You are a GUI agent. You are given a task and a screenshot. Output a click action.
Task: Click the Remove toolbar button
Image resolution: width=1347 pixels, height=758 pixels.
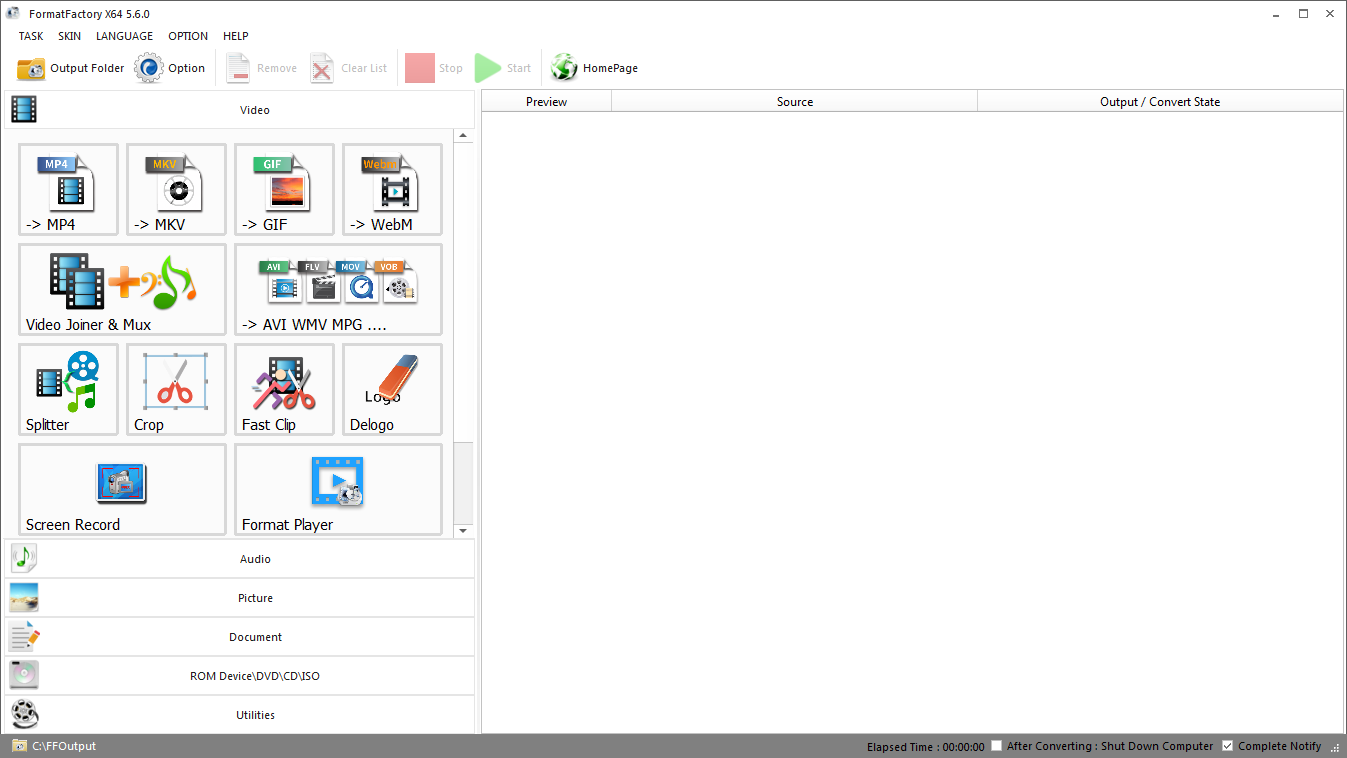tap(261, 68)
